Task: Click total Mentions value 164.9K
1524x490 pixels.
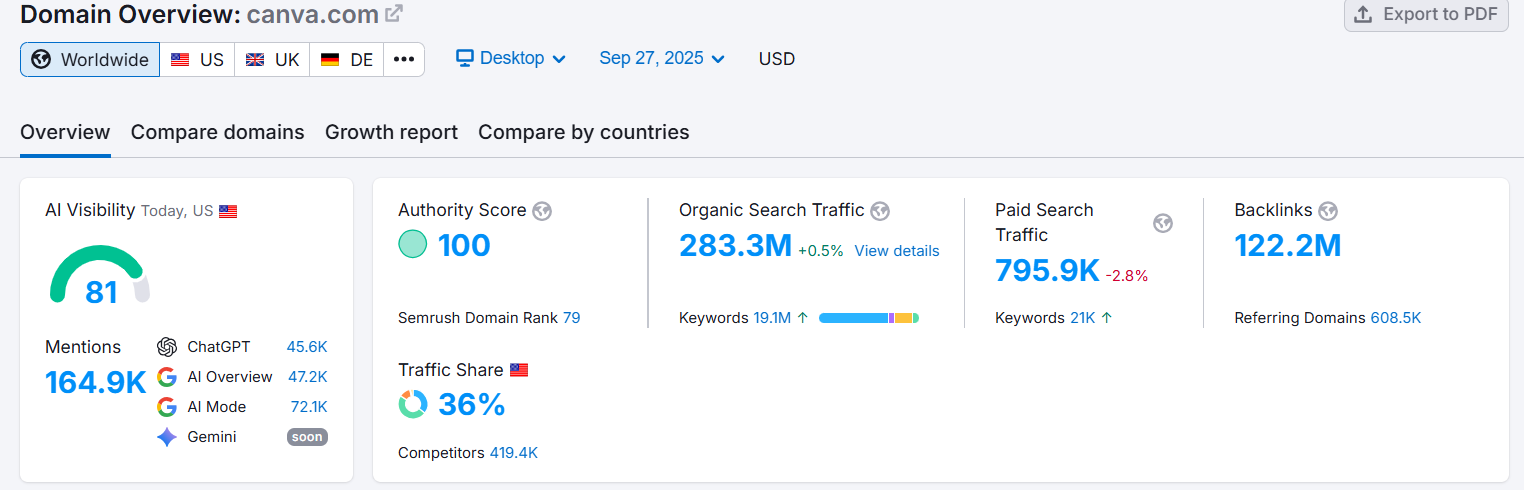Action: [x=96, y=382]
